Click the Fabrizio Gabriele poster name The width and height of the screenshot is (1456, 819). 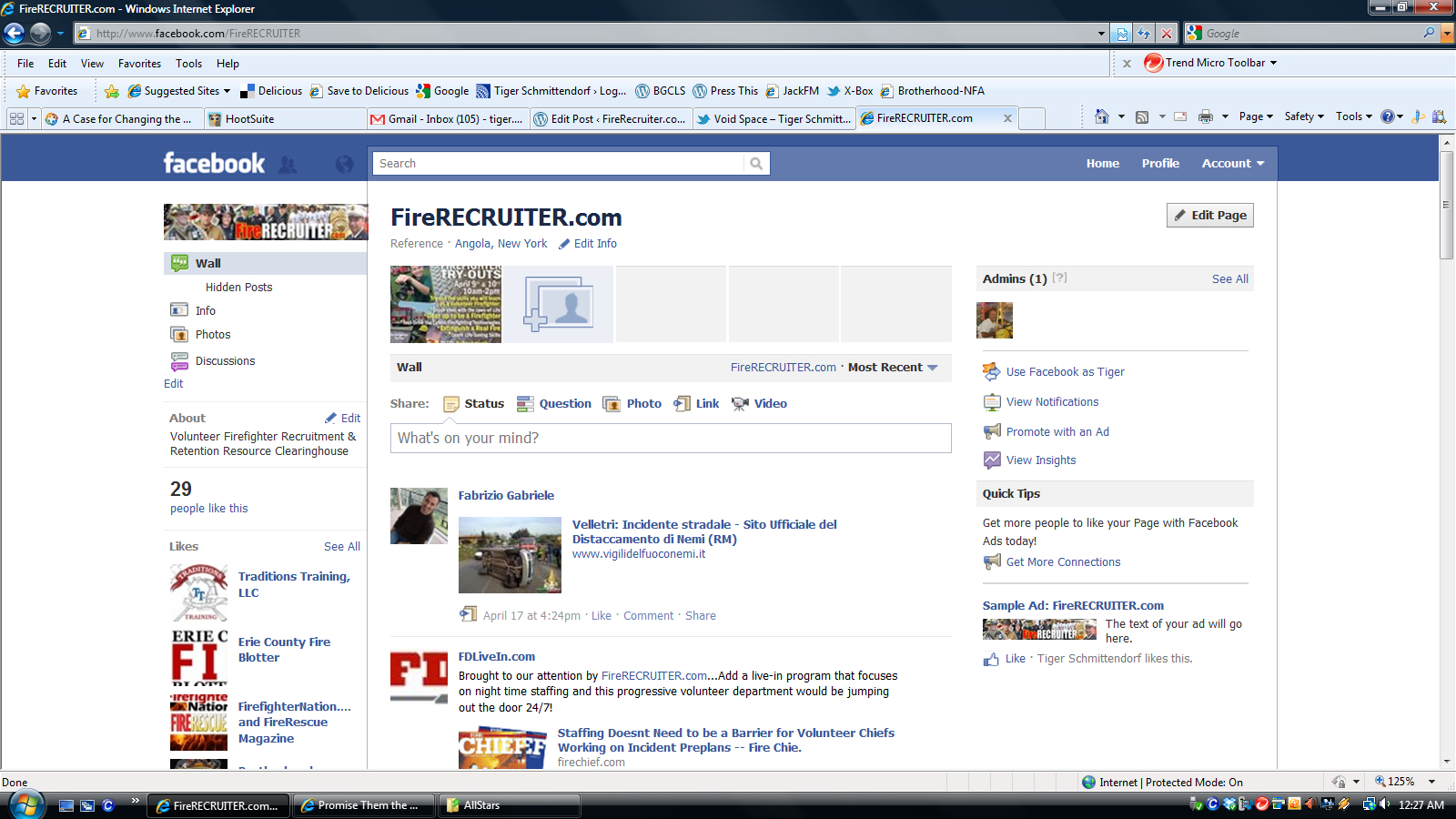506,495
